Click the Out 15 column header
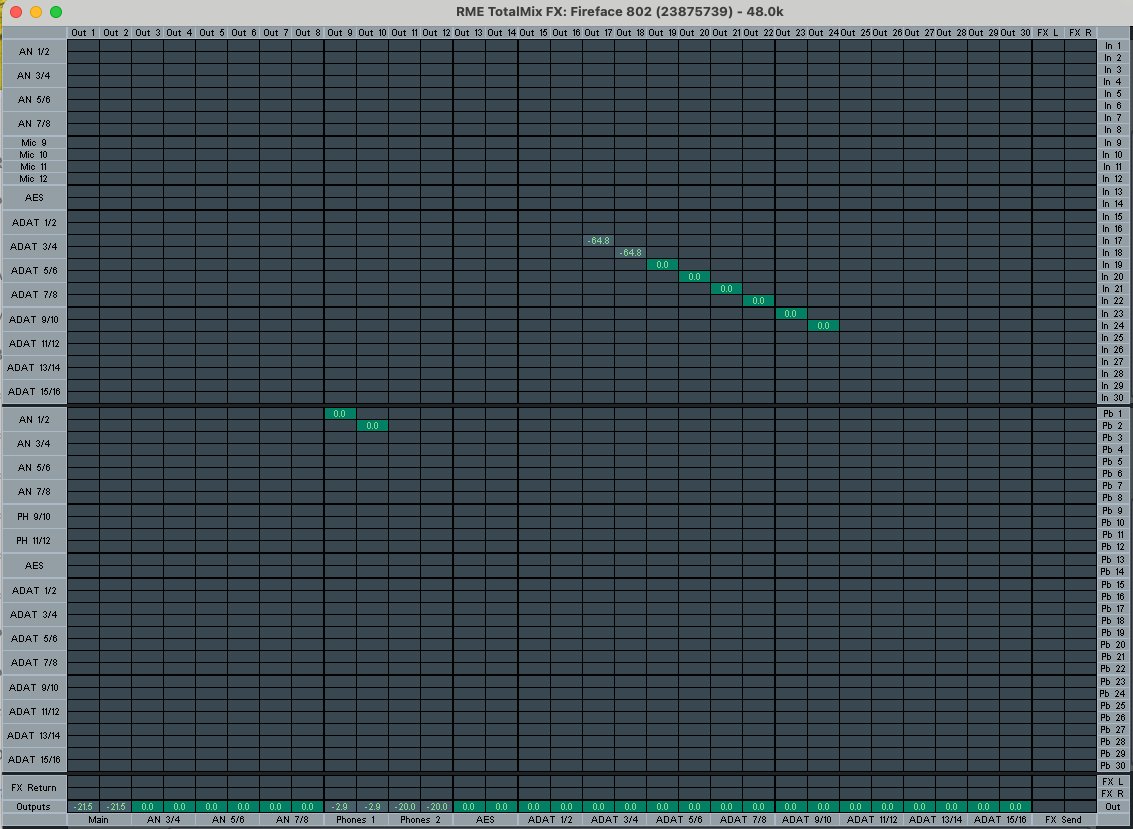 533,33
